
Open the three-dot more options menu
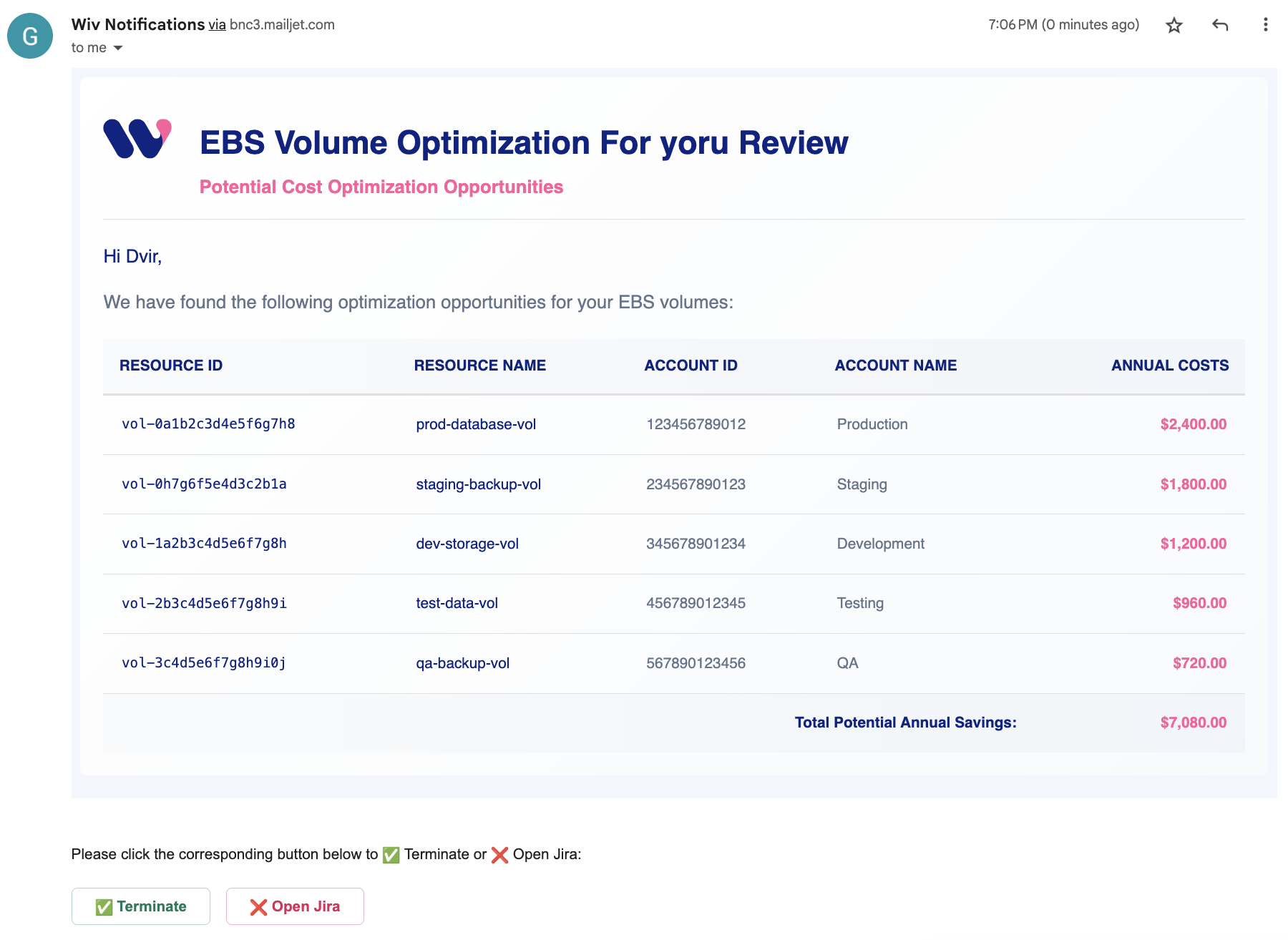tap(1265, 25)
